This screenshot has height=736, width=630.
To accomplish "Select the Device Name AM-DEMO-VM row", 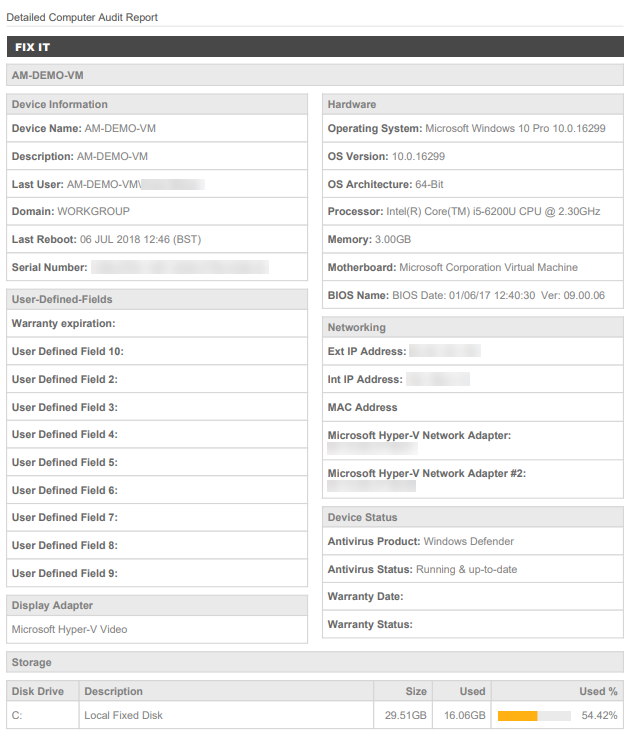I will pyautogui.click(x=157, y=129).
